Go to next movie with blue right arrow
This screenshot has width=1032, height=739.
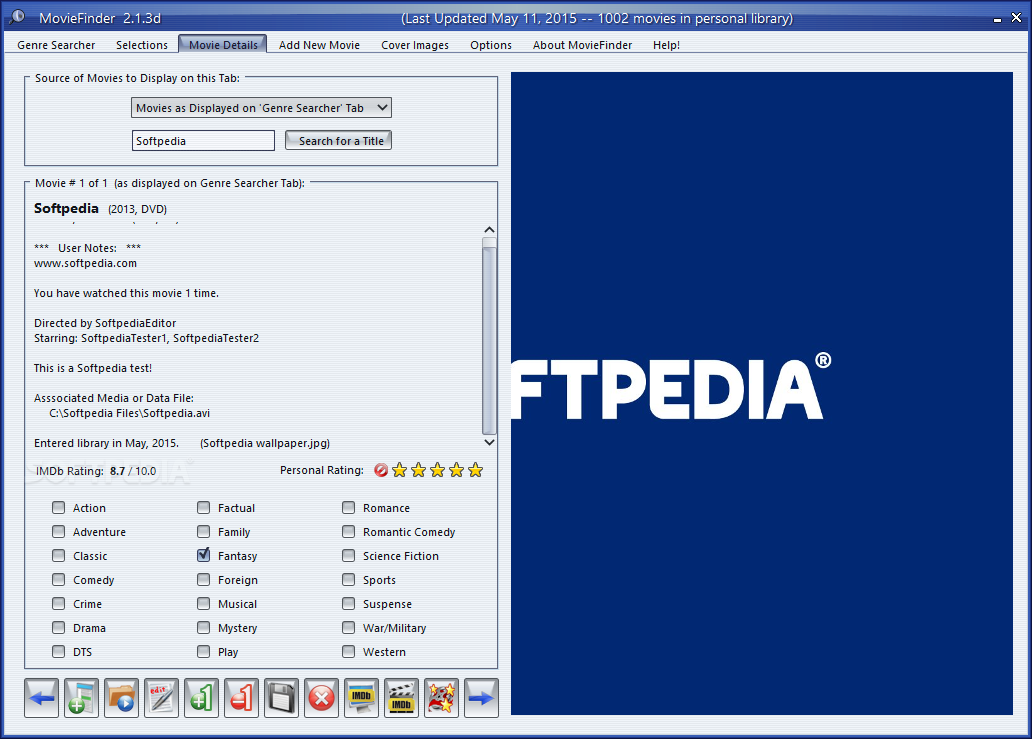tap(482, 698)
